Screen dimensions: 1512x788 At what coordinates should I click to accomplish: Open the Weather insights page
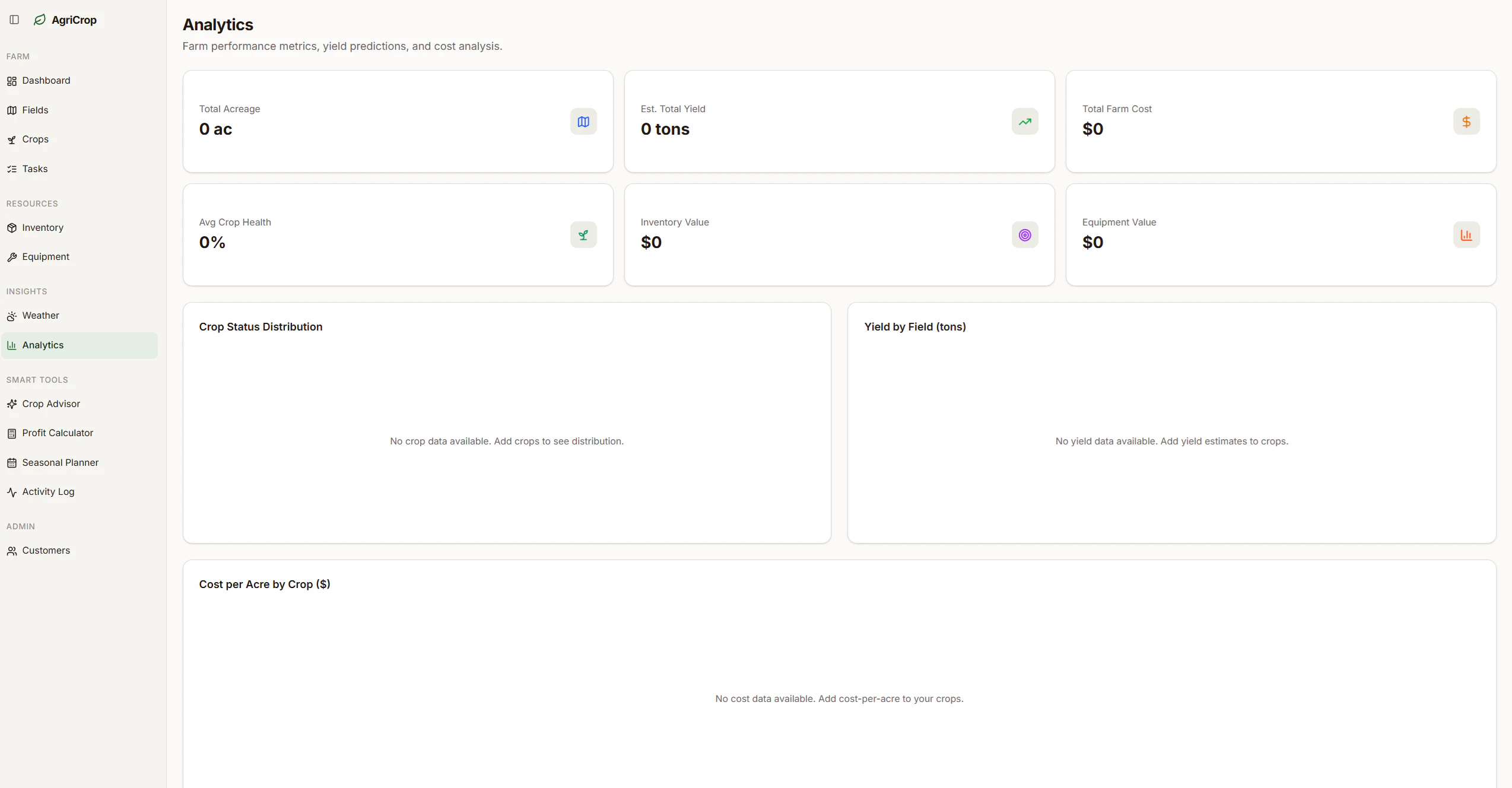tap(40, 316)
